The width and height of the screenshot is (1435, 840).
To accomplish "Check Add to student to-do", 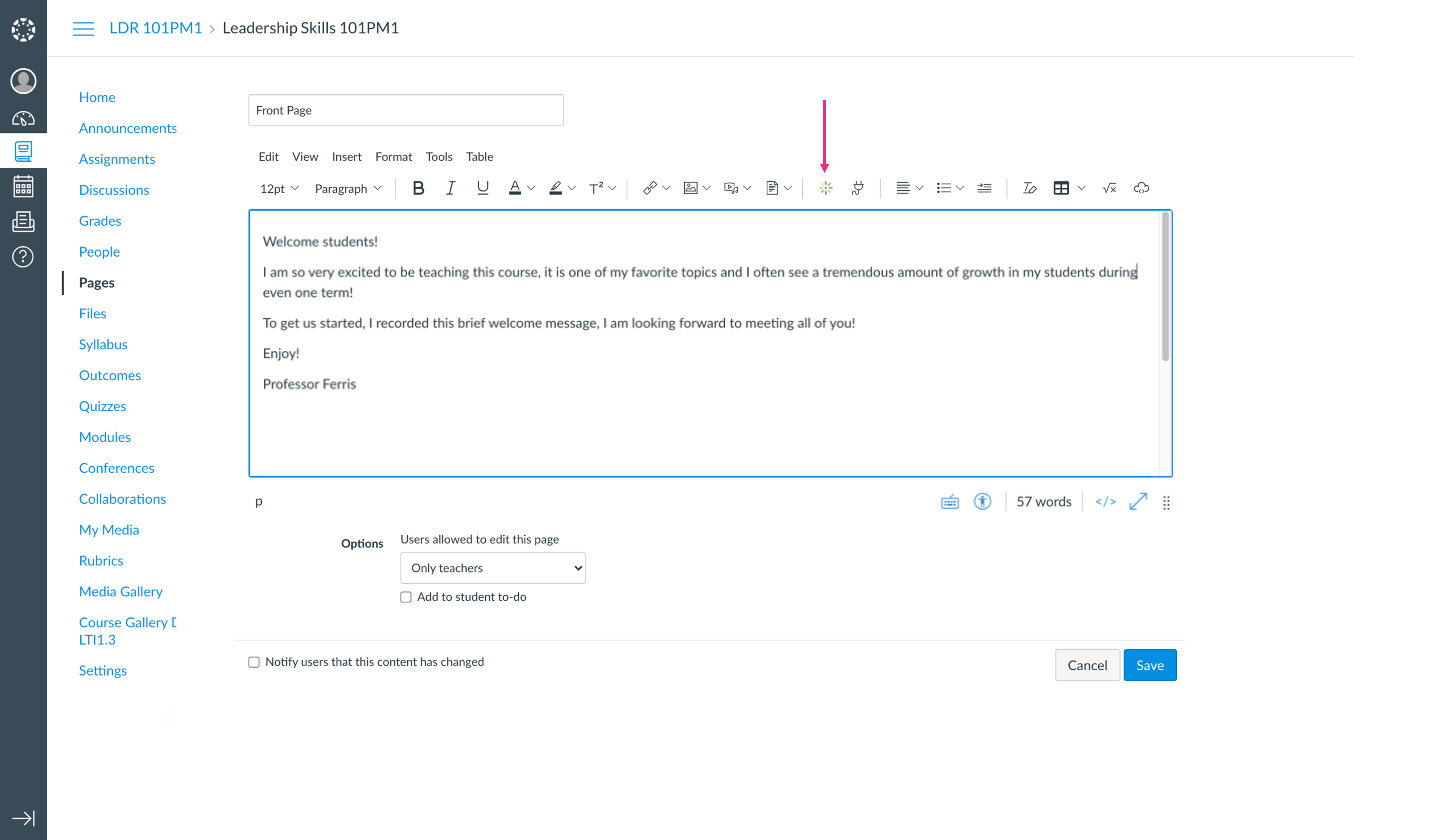I will 406,597.
